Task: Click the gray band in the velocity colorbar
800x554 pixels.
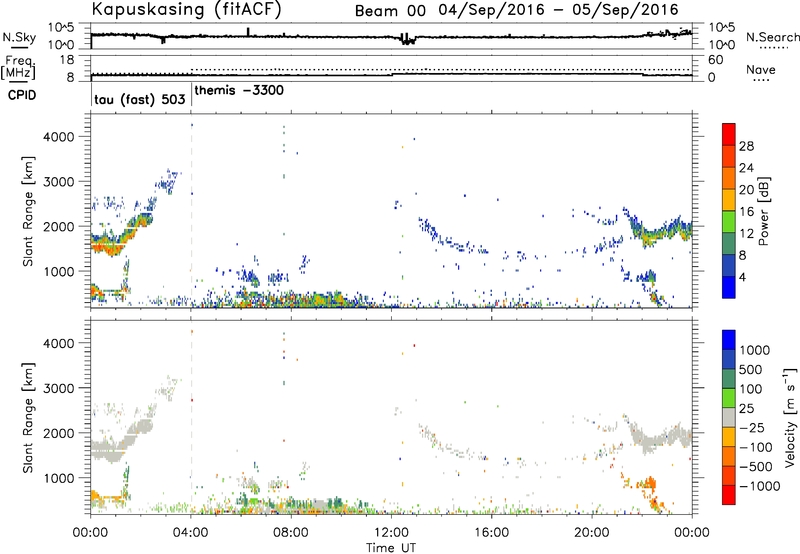Action: [x=729, y=418]
